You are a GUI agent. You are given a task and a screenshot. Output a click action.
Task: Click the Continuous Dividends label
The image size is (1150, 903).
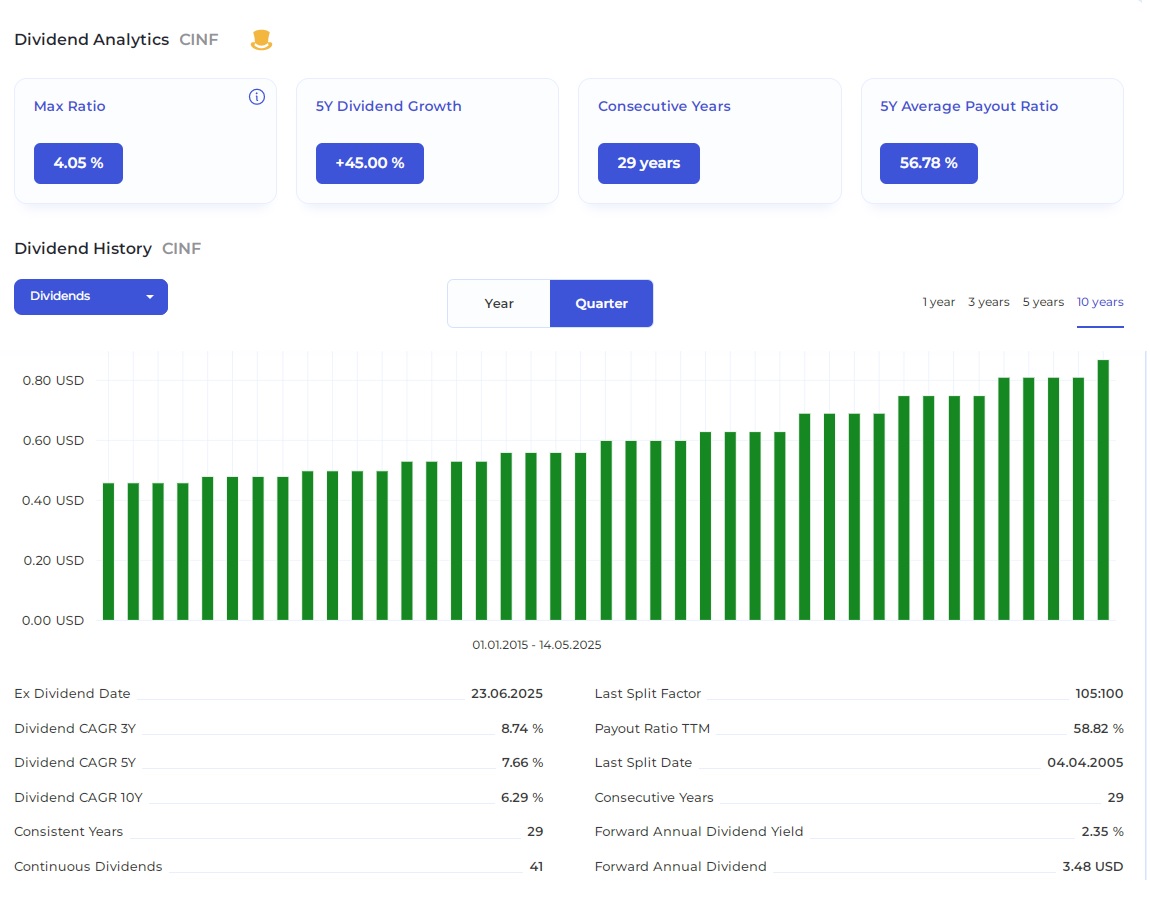[x=88, y=867]
